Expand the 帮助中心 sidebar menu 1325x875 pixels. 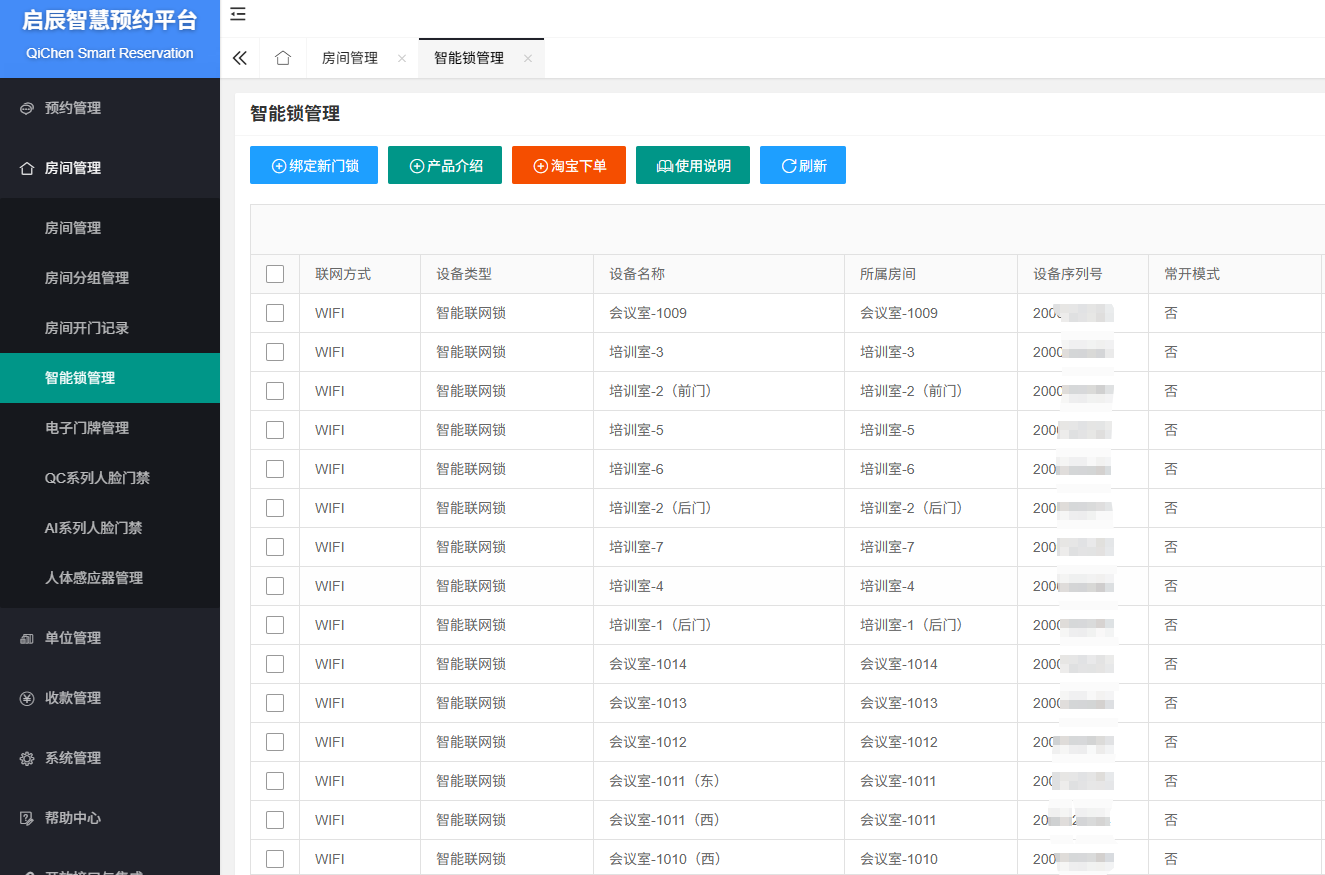(110, 818)
